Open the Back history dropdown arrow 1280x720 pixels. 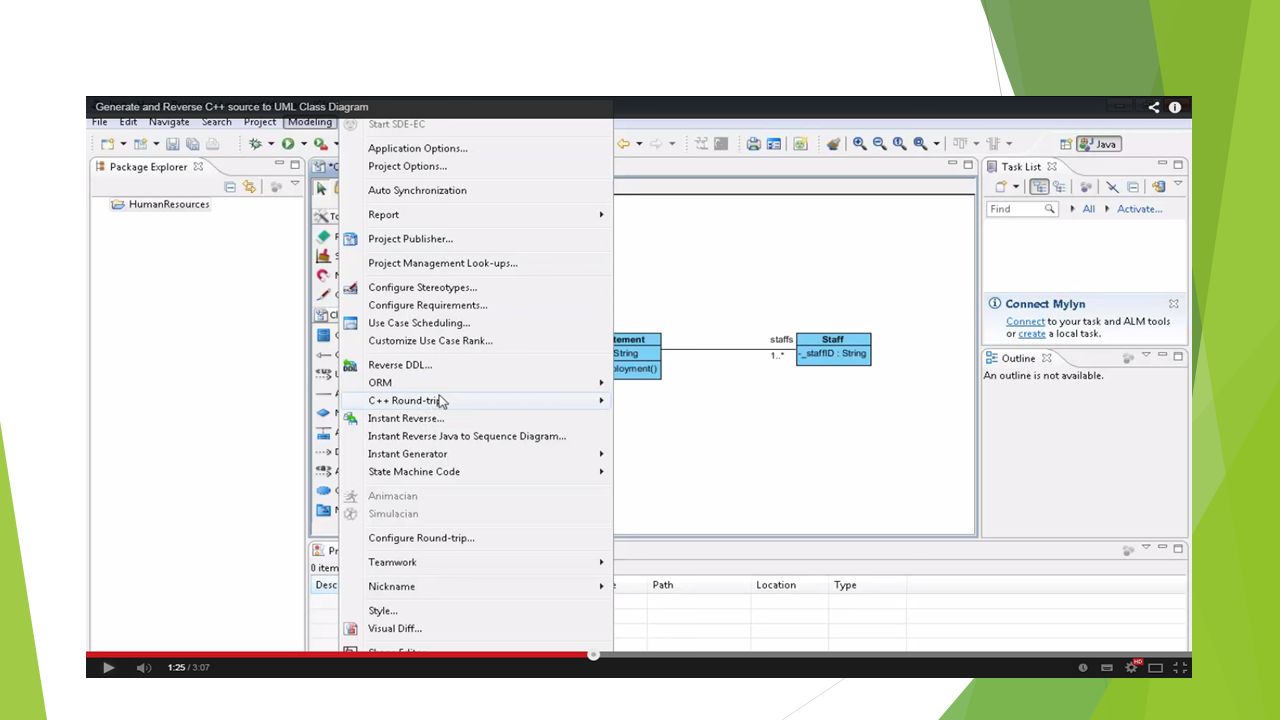tap(638, 144)
